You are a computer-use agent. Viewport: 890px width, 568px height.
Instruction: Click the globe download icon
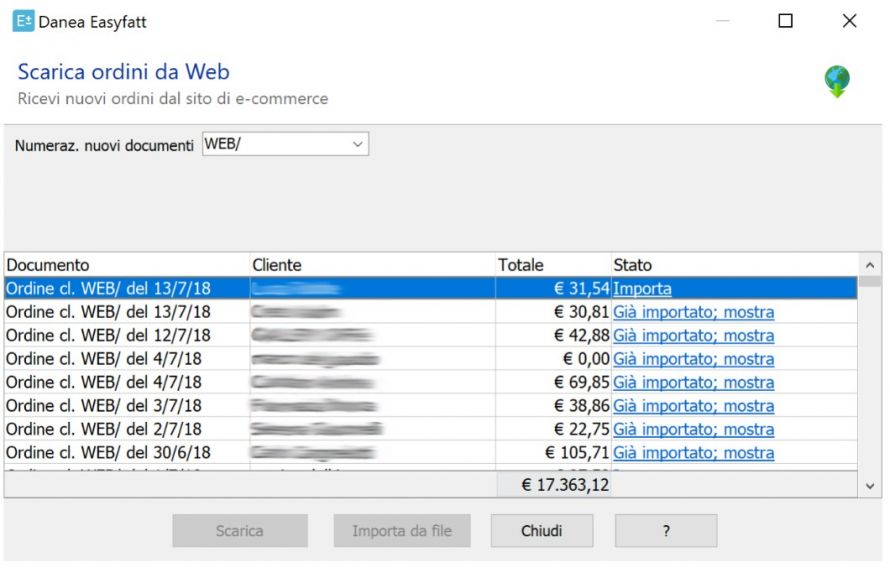coord(837,82)
